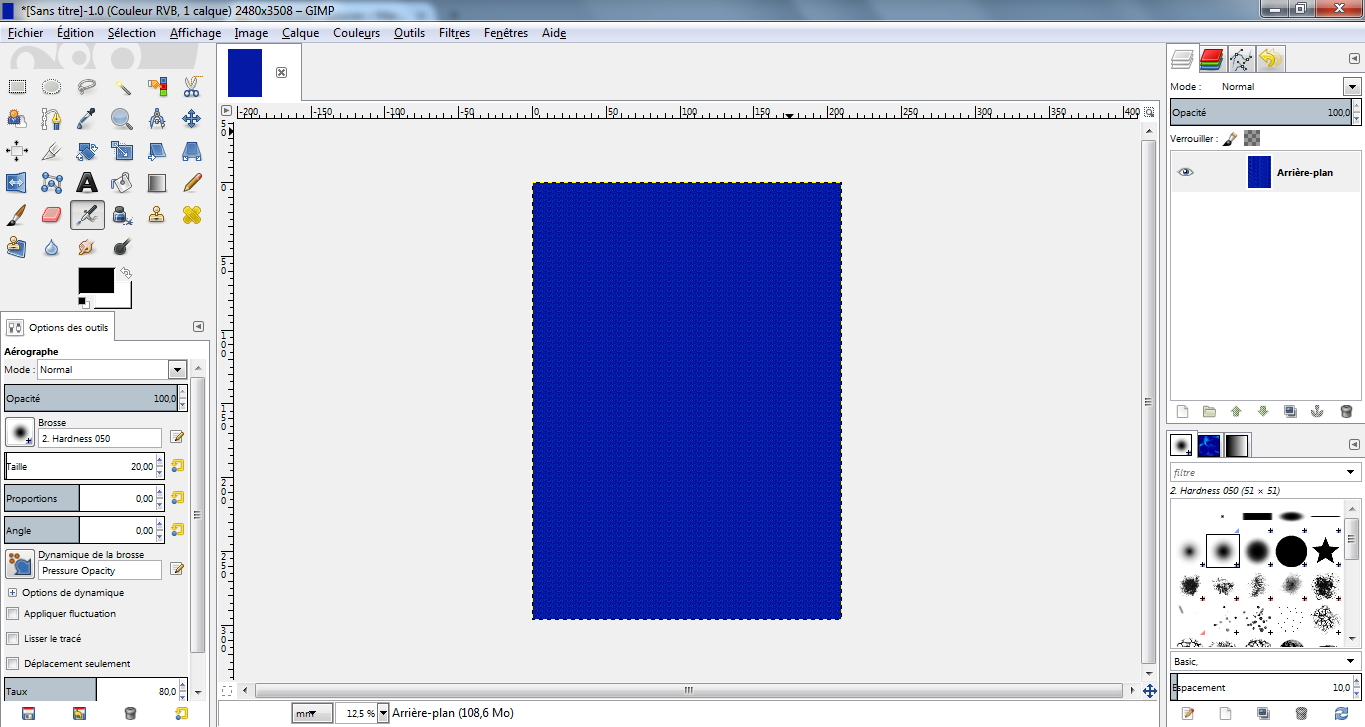This screenshot has height=727, width=1365.
Task: Select the Scissors selection tool
Action: tap(192, 87)
